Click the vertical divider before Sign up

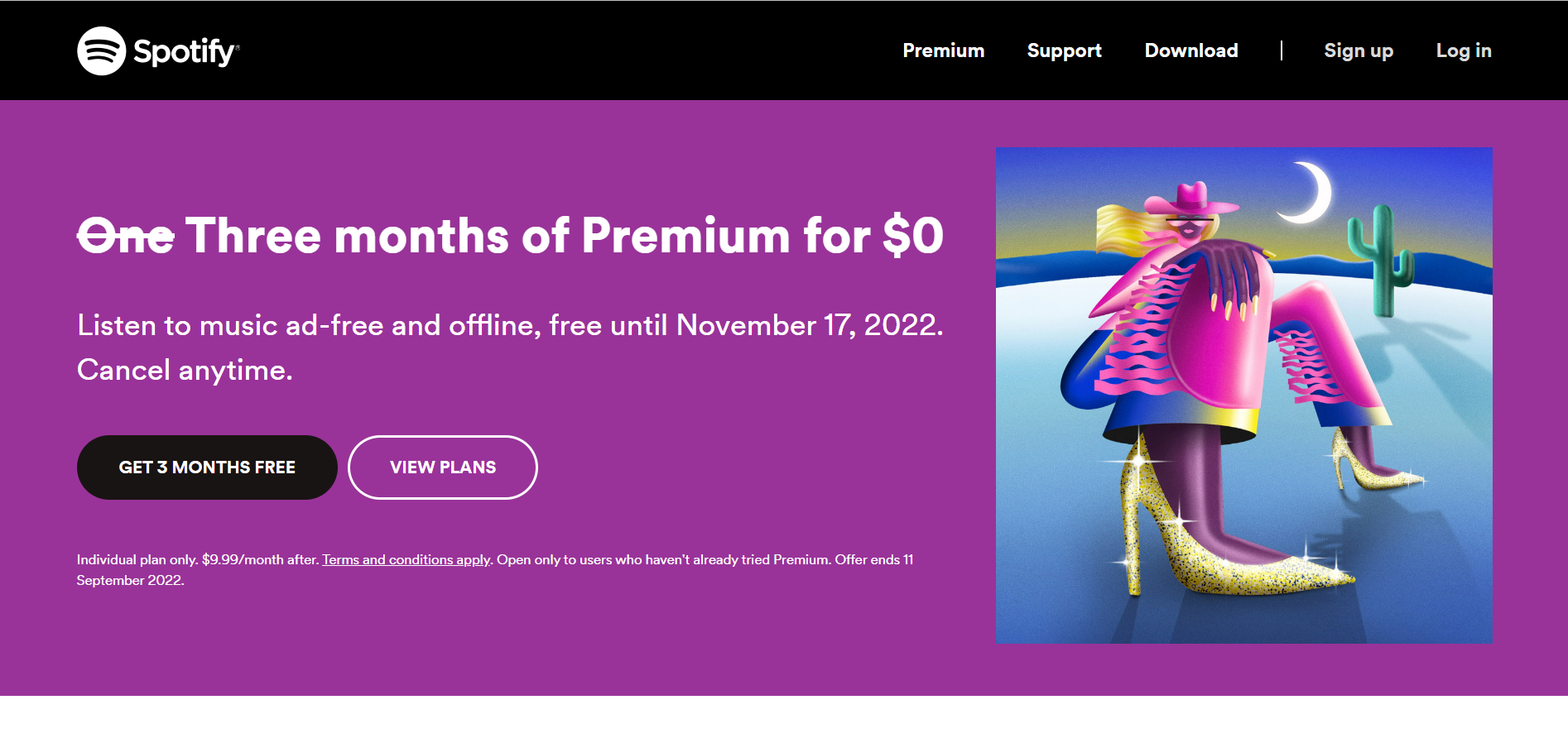(x=1281, y=50)
